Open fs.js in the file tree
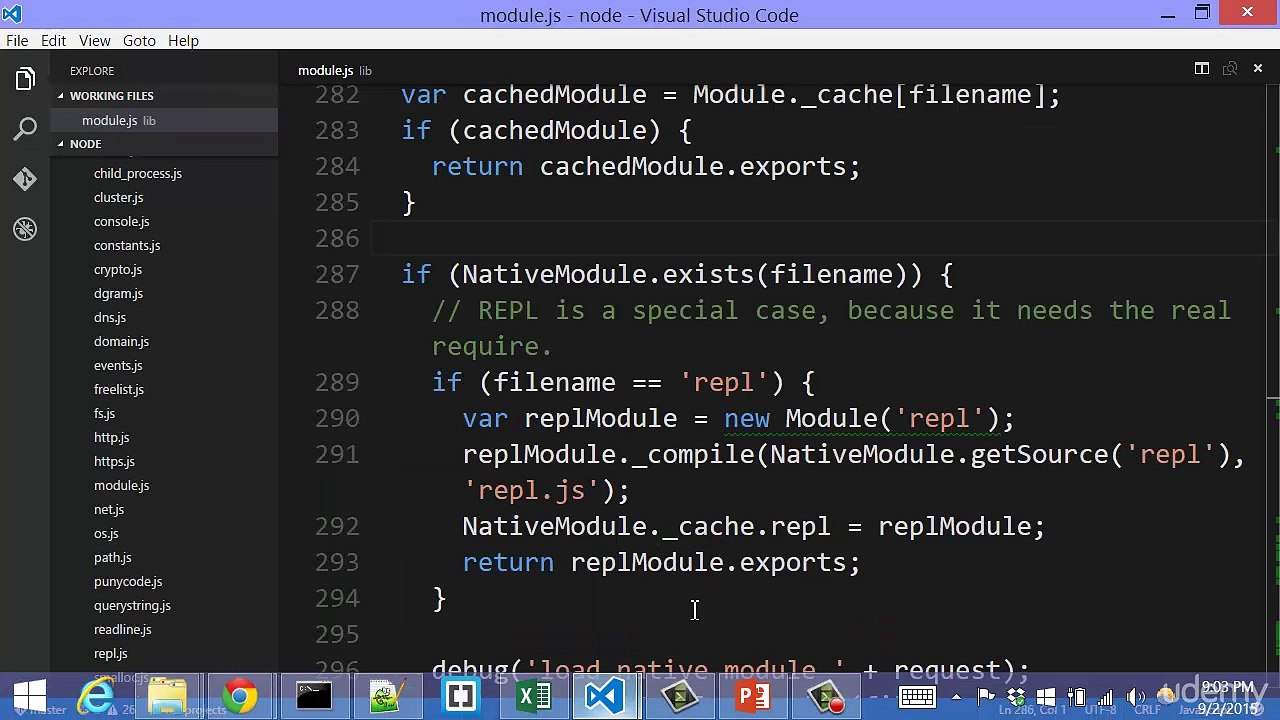Image resolution: width=1280 pixels, height=720 pixels. click(104, 414)
